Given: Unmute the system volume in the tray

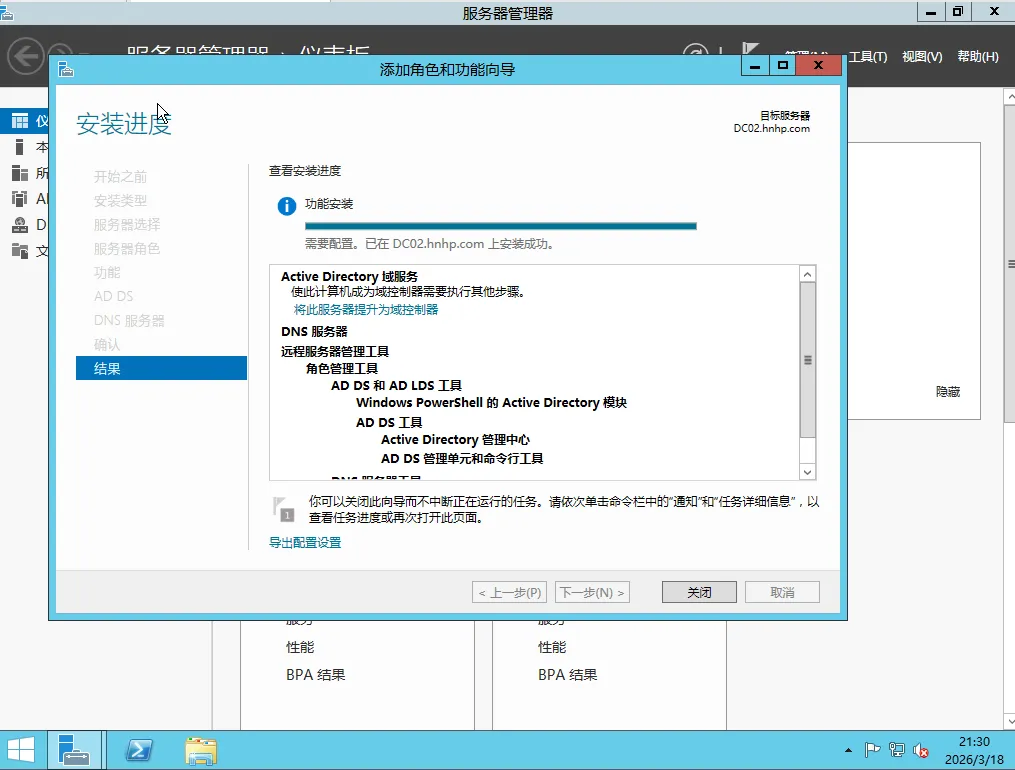Looking at the screenshot, I should (x=922, y=750).
